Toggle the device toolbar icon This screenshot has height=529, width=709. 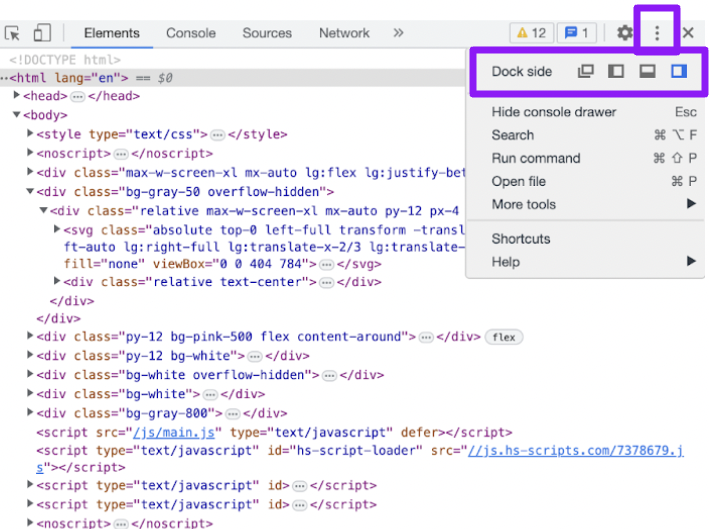pyautogui.click(x=42, y=33)
